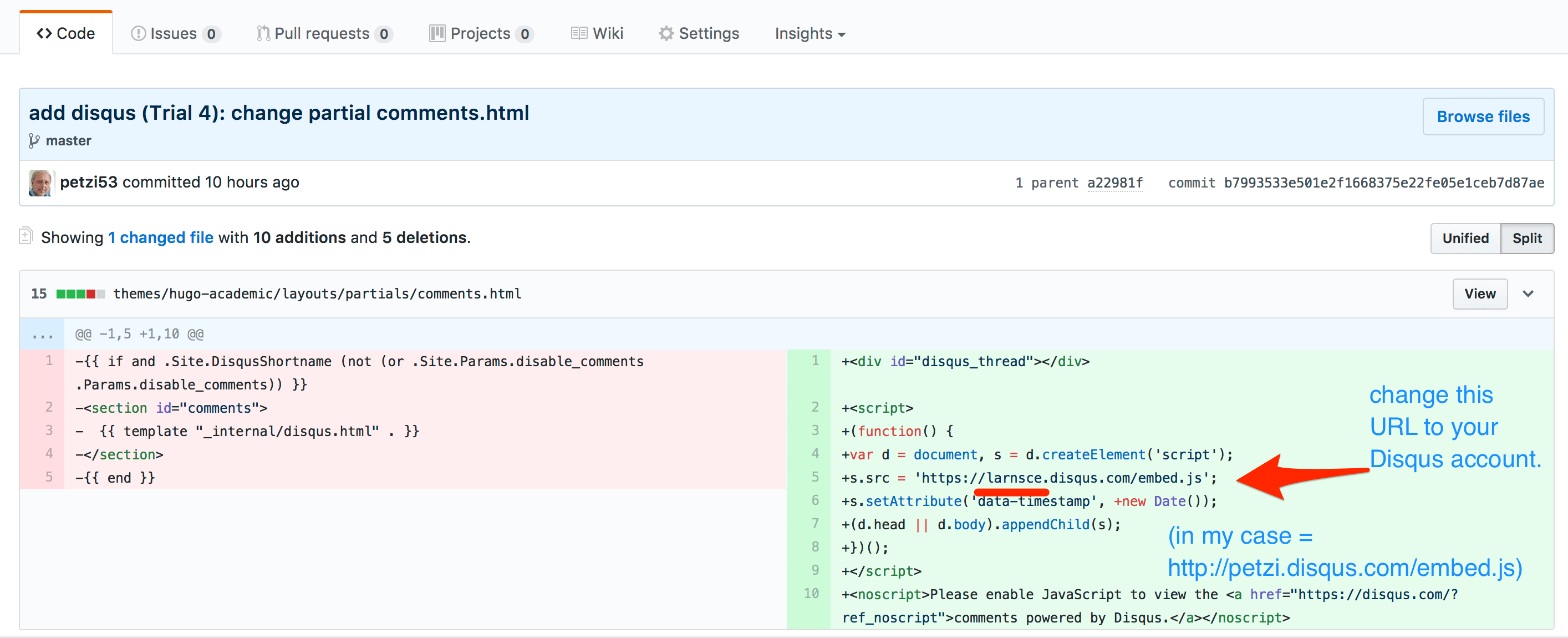
Task: Open the Insights dropdown menu
Action: pos(809,33)
